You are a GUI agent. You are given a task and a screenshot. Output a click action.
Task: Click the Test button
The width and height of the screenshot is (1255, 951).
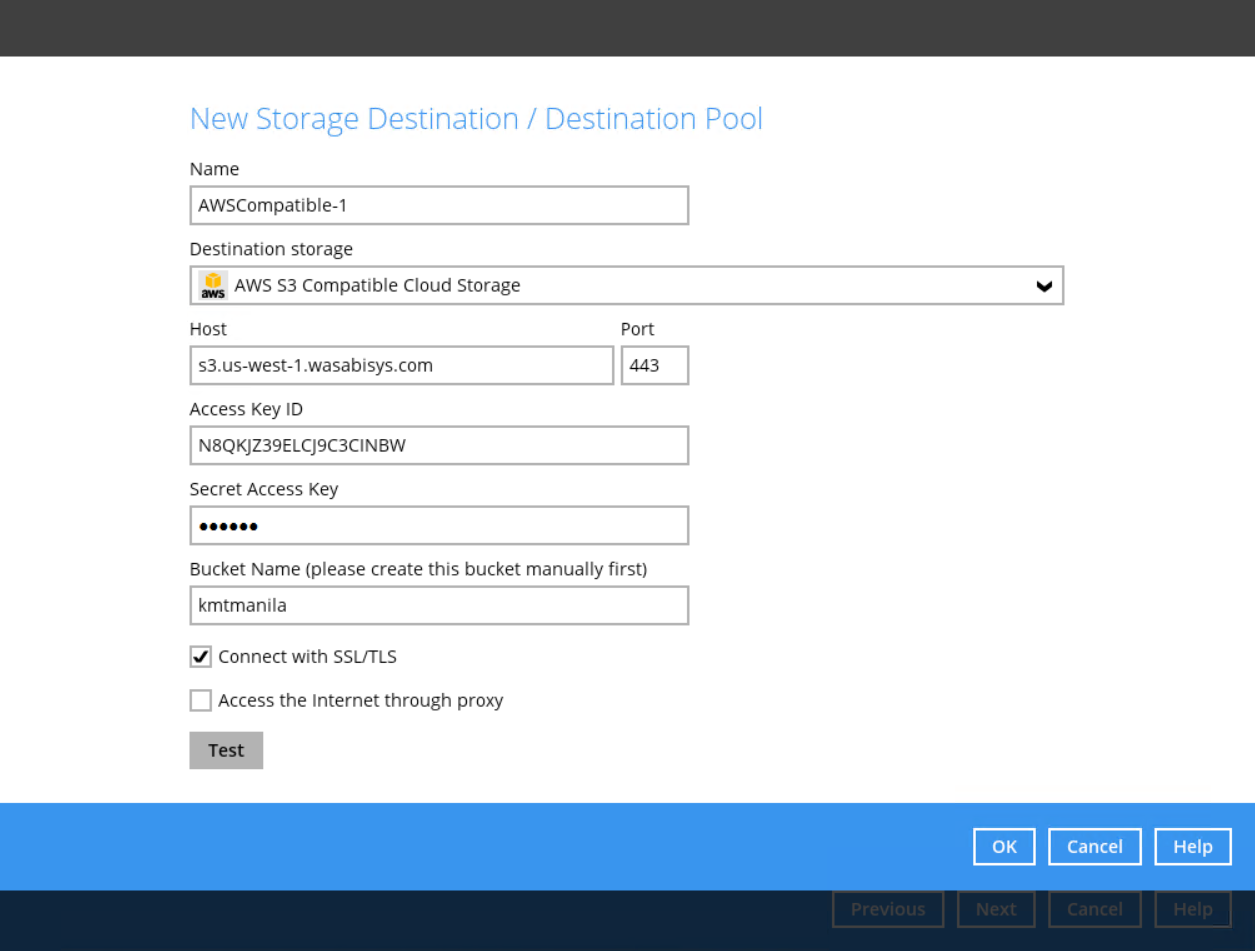click(226, 750)
